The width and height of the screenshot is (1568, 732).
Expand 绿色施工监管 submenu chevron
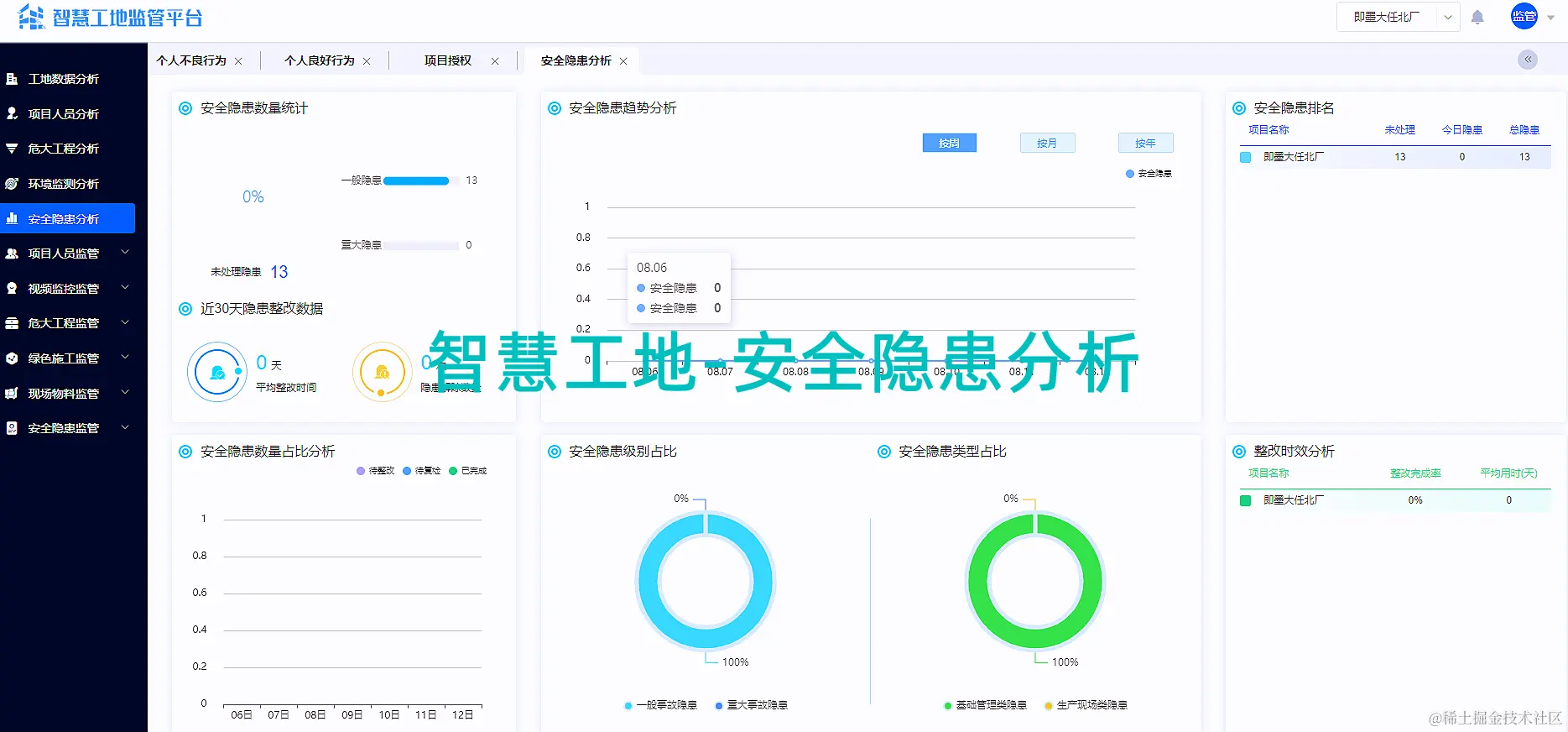[x=125, y=357]
